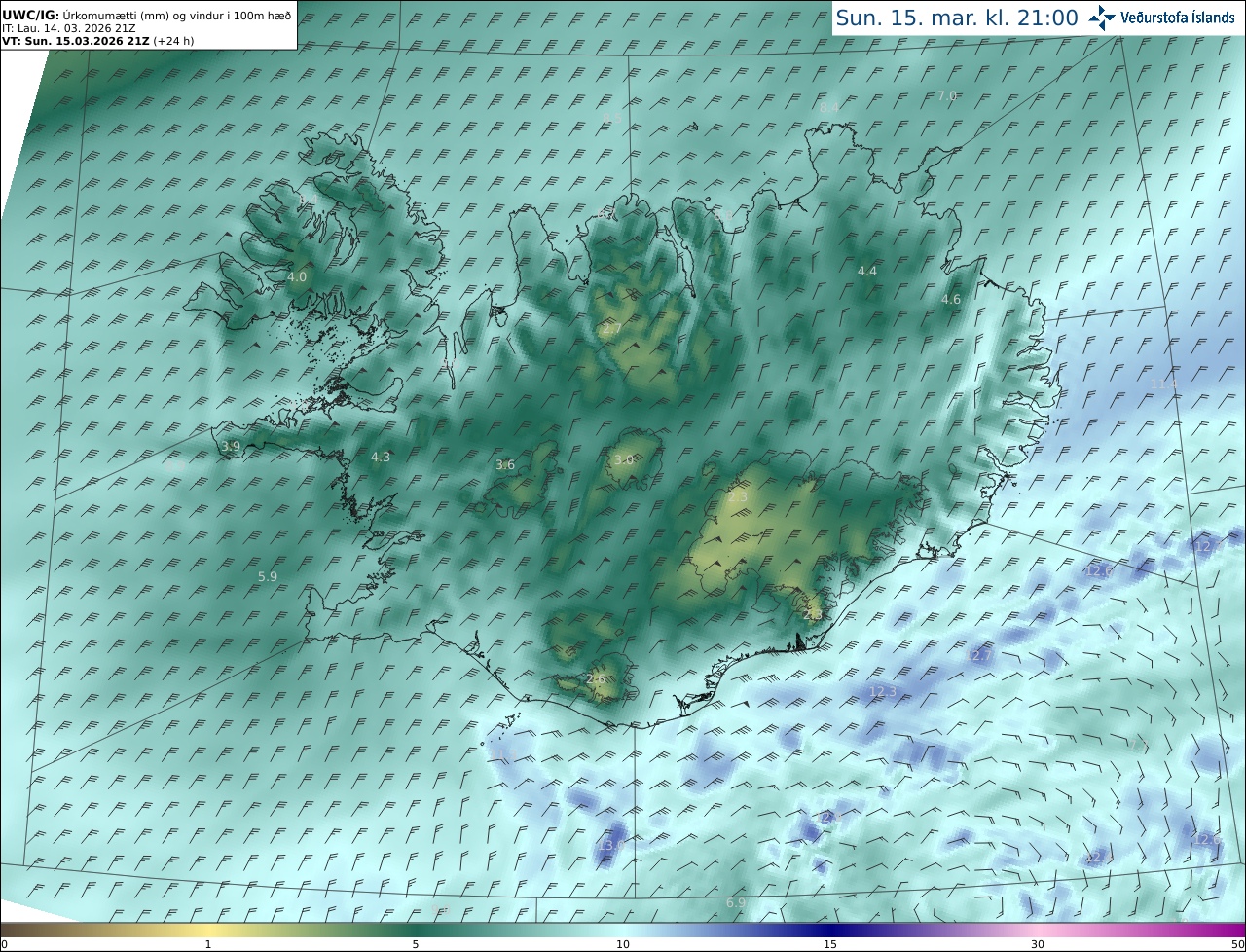Image resolution: width=1246 pixels, height=952 pixels.
Task: Click the 5.9 value off the west coast
Action: coord(268,576)
